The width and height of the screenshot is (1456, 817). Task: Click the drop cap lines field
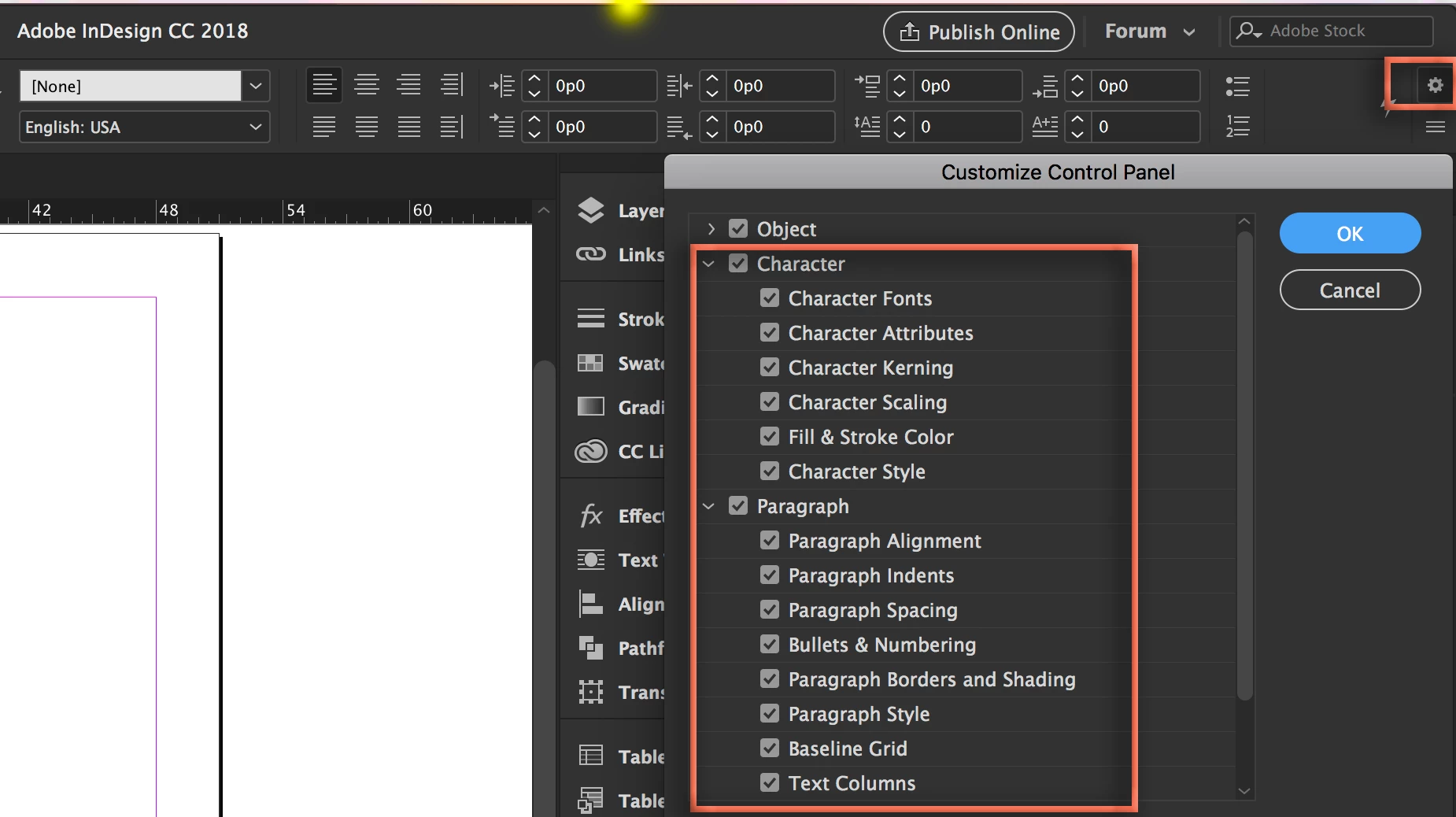tap(967, 127)
